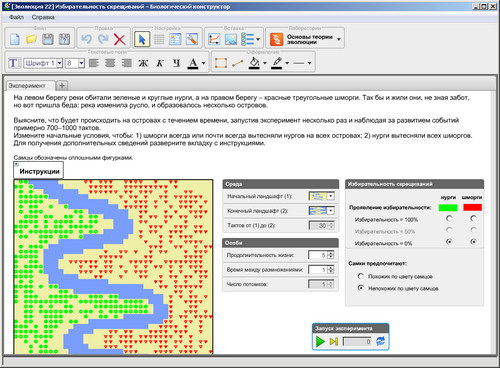This screenshot has width=500, height=368.
Task: Open 'Начальный ландшафт (1)' dropdown
Action: [322, 196]
